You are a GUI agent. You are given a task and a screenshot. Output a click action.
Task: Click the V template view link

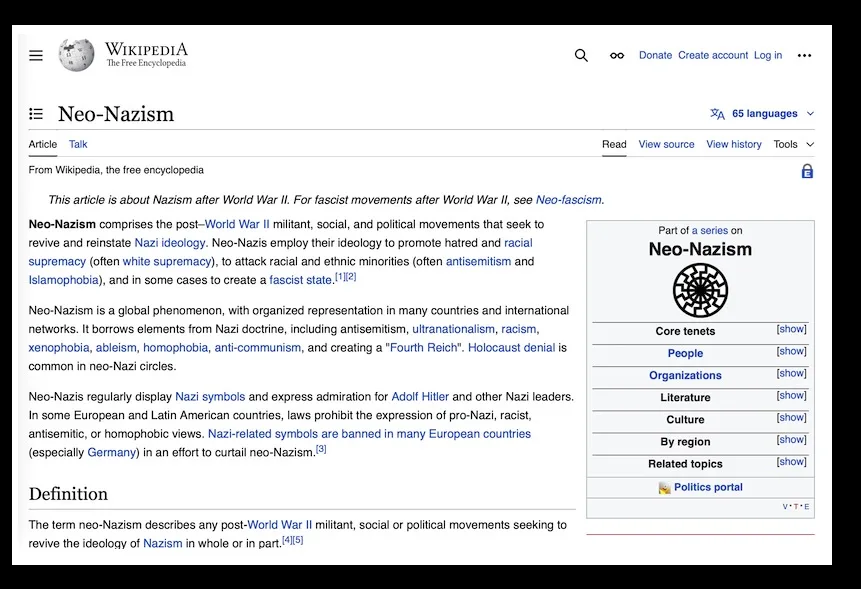pos(785,507)
